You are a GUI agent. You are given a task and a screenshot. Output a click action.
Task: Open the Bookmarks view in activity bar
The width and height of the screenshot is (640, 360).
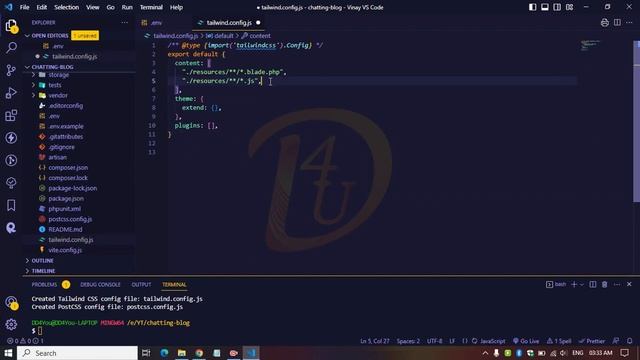(x=11, y=205)
